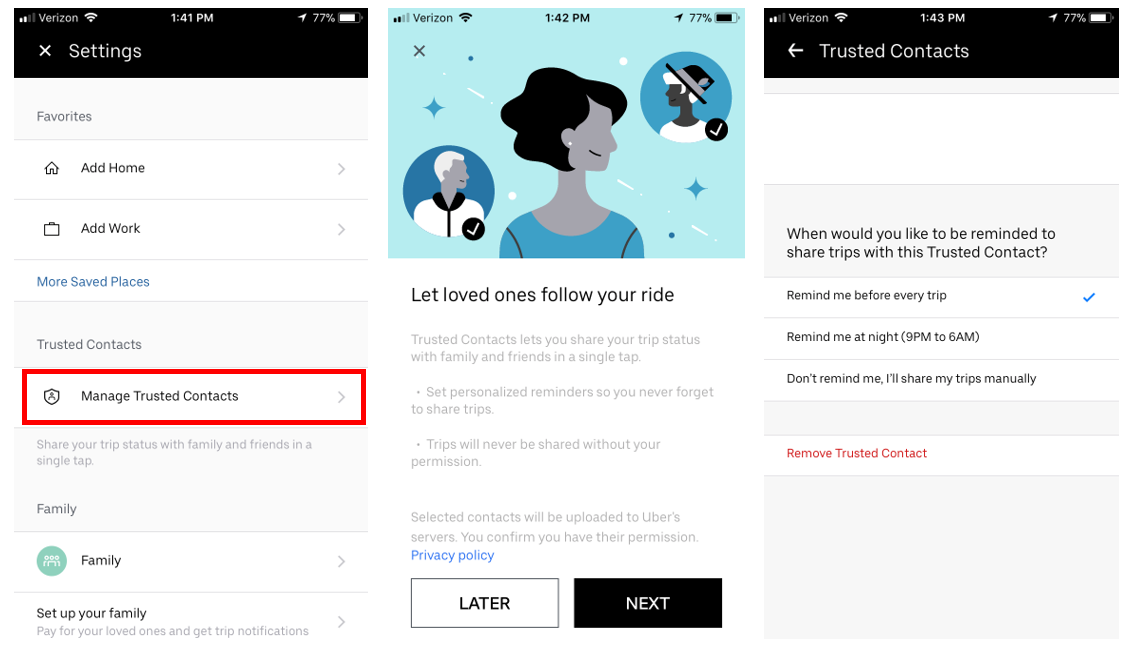Tap the shield icon for Manage Trusted Contacts
The image size is (1133, 649).
[x=51, y=396]
